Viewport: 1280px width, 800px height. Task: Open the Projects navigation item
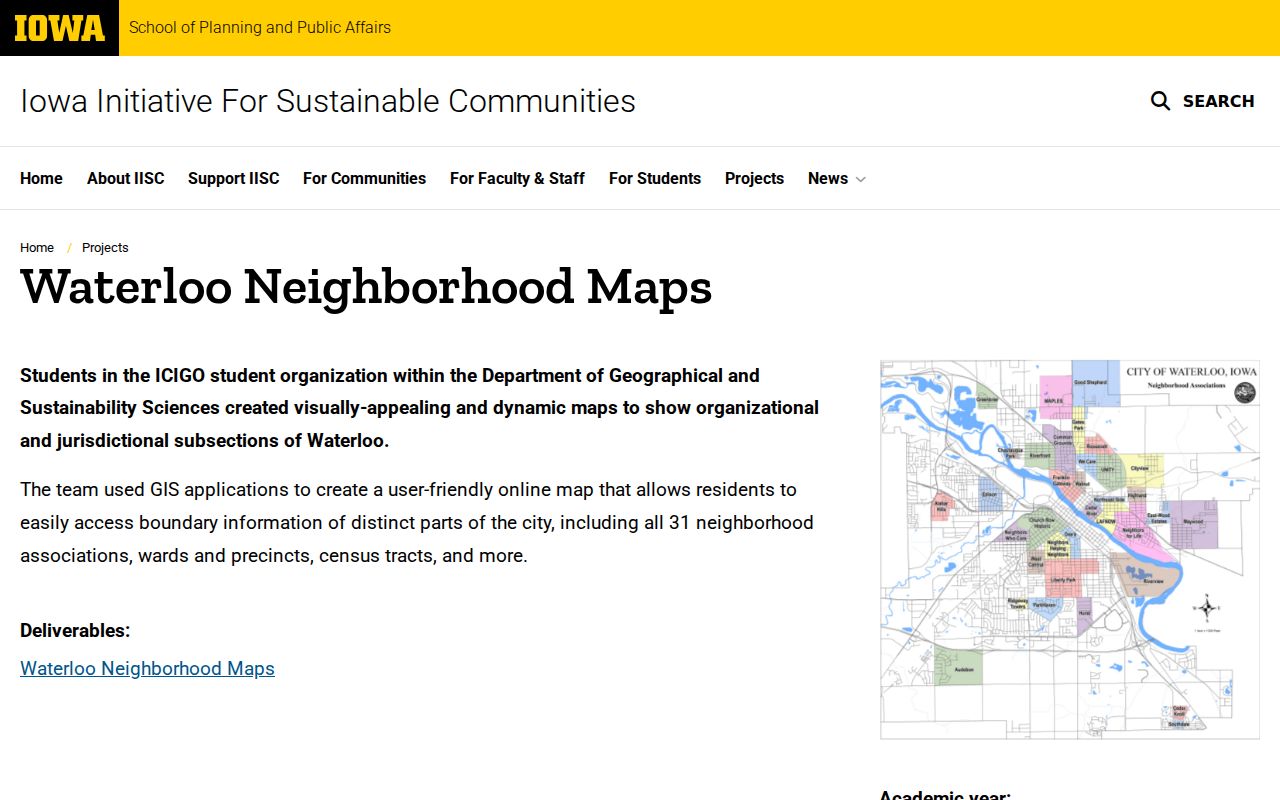click(754, 178)
